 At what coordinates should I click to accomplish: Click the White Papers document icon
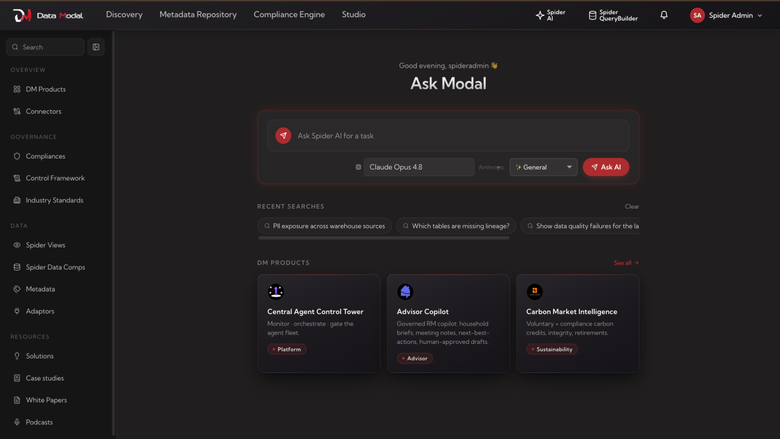click(x=17, y=400)
